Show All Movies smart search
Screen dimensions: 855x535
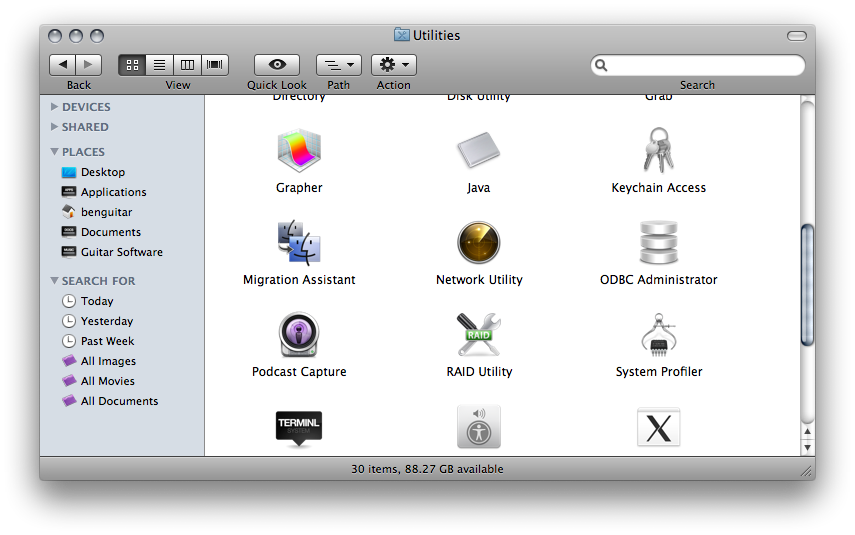click(x=98, y=381)
